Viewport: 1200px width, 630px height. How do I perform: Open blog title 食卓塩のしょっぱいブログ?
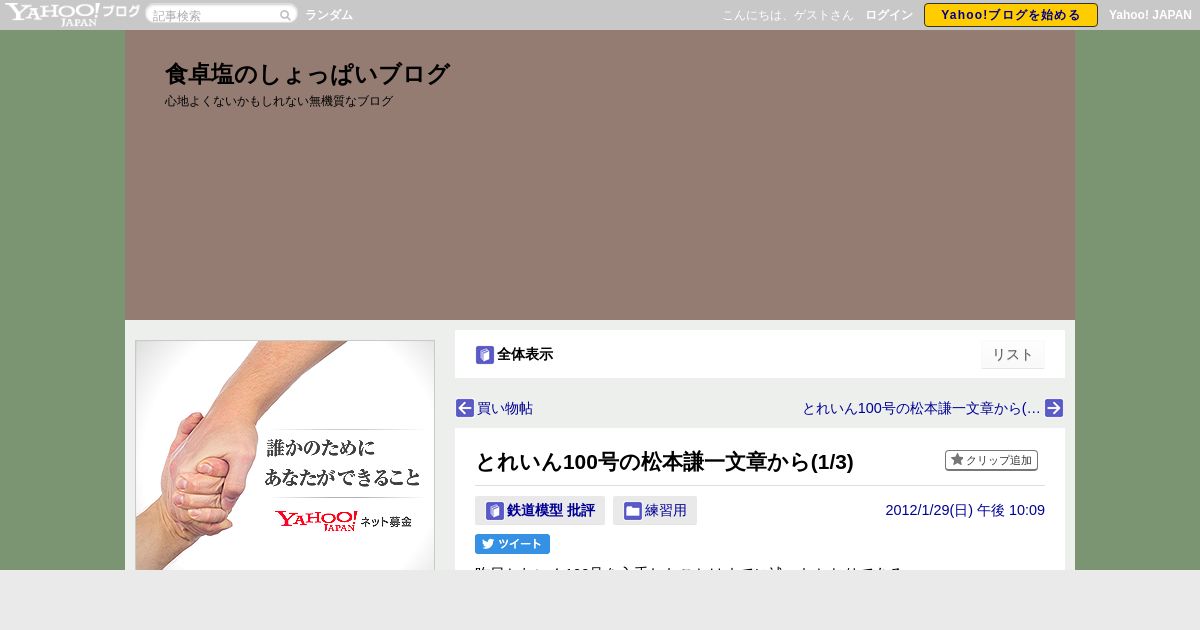click(307, 74)
